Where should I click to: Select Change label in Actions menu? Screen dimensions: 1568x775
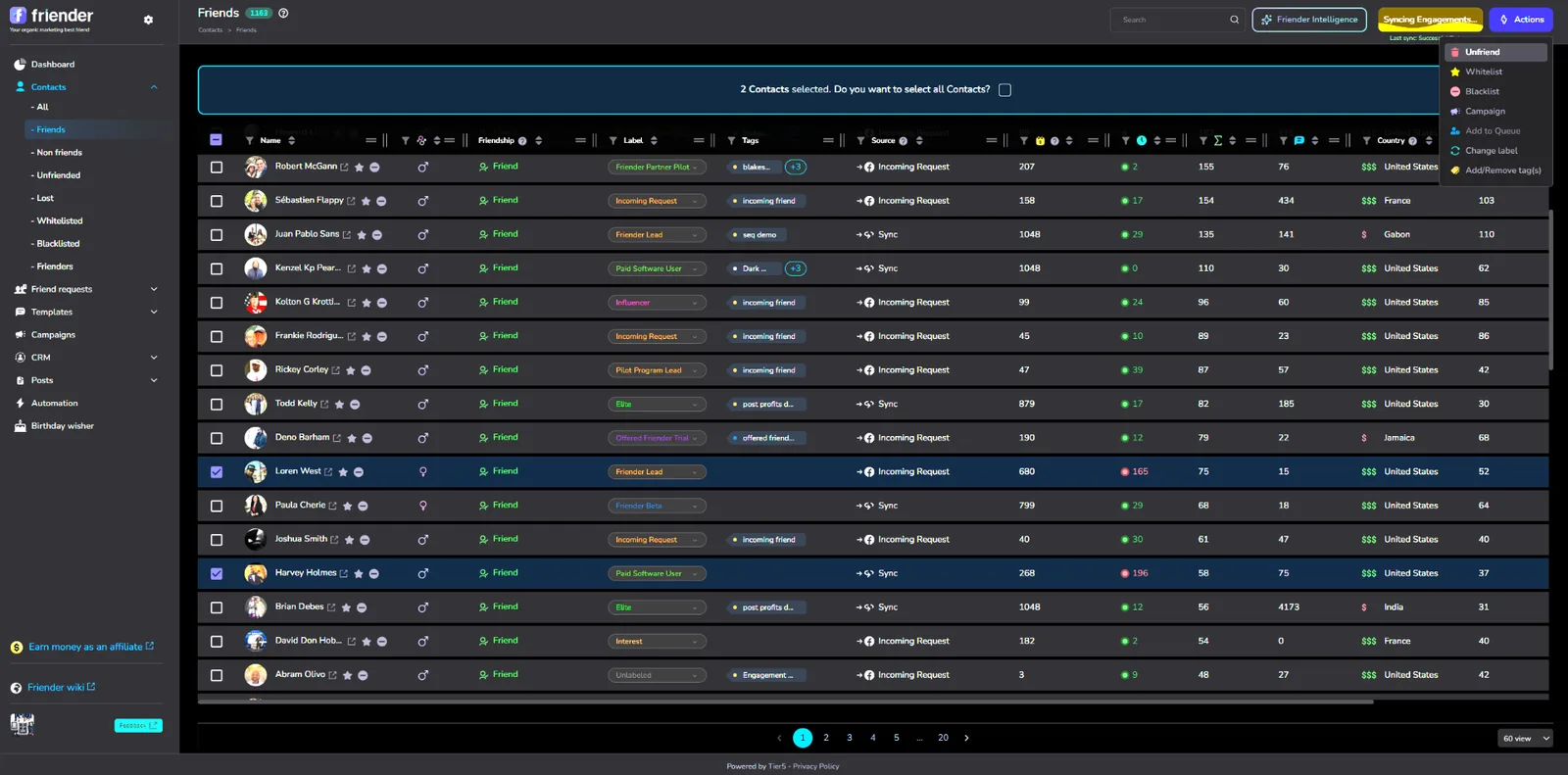click(x=1495, y=151)
